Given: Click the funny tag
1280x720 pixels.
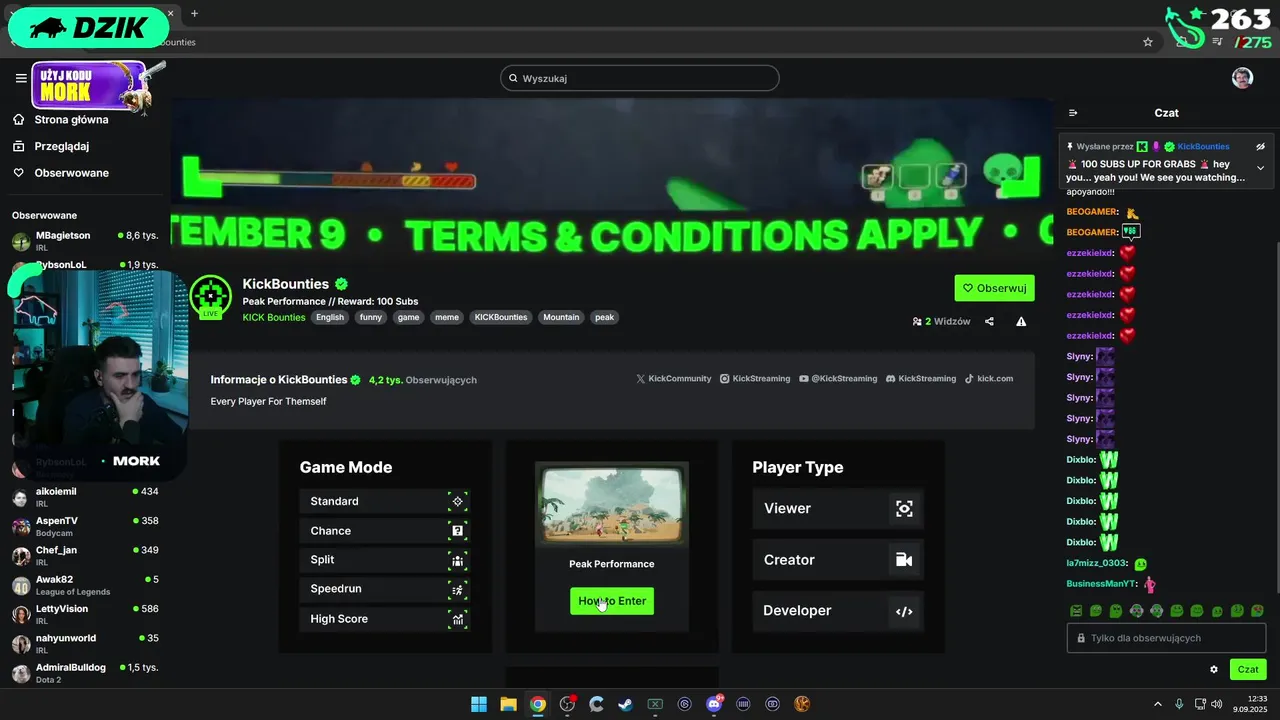Looking at the screenshot, I should coord(371,317).
